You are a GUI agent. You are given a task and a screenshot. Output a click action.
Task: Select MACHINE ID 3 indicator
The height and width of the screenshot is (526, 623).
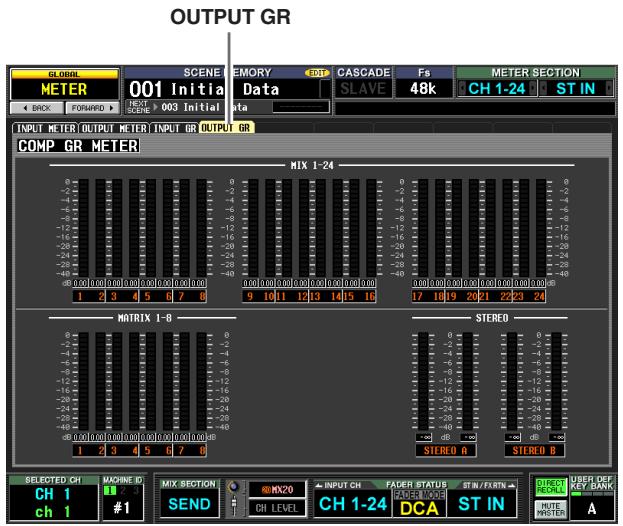136,491
